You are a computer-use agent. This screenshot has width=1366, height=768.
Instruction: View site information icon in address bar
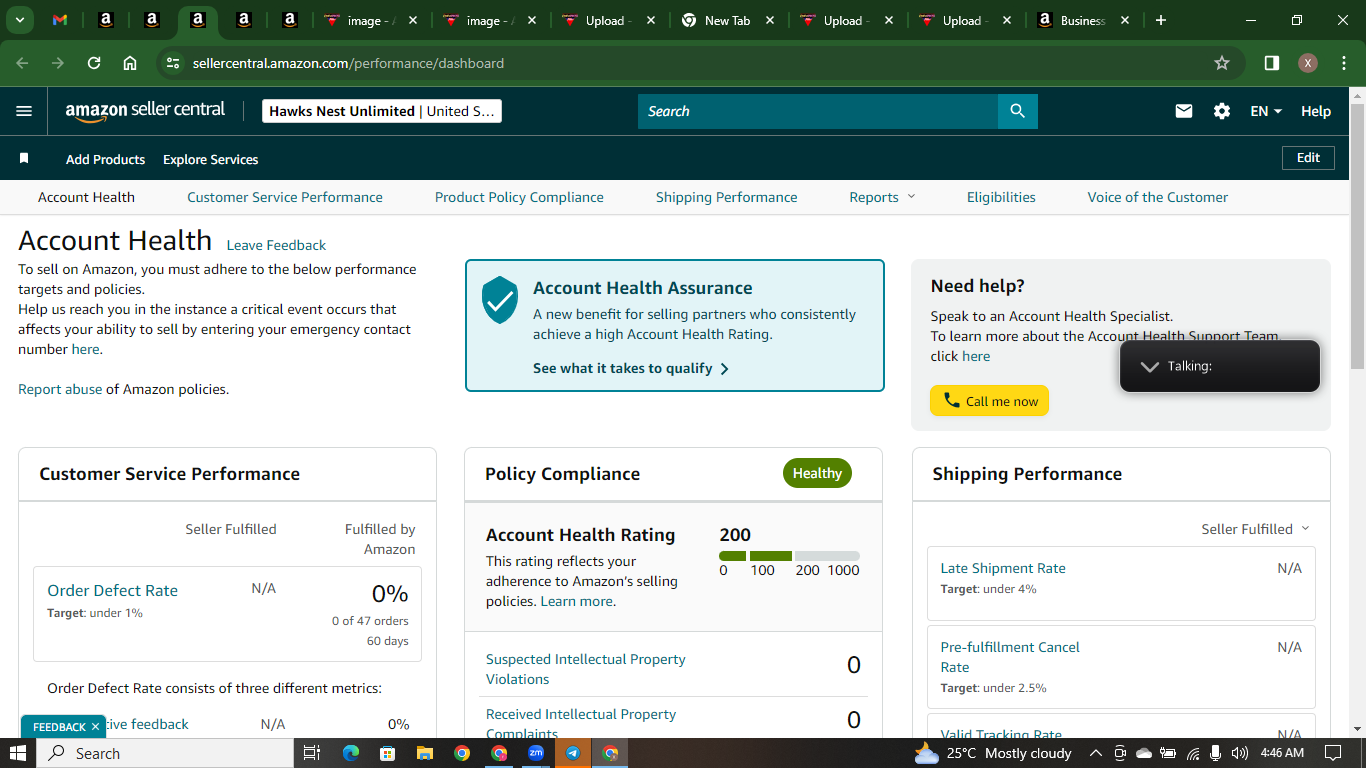pos(173,63)
